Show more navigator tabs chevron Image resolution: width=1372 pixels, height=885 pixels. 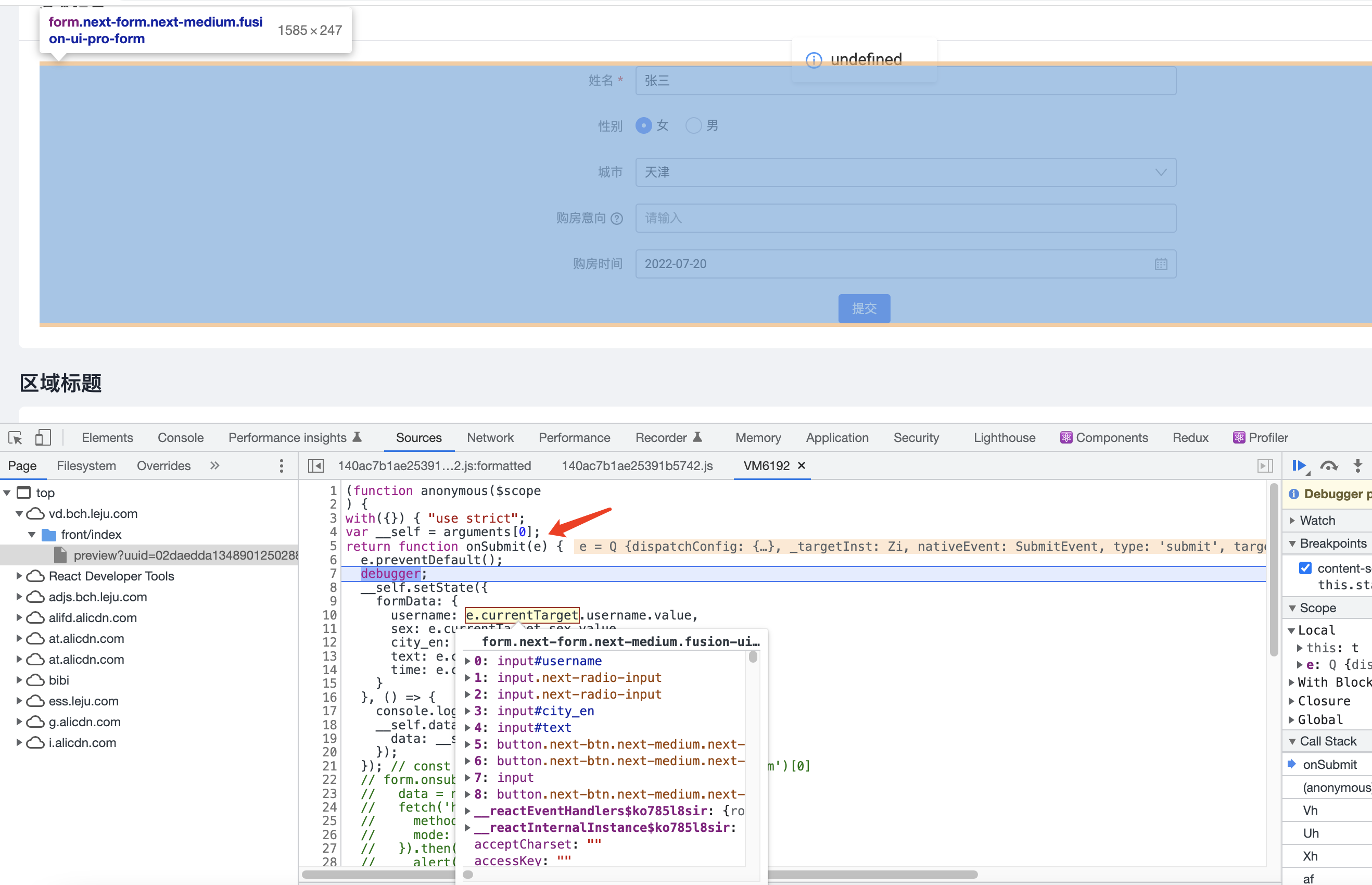pos(215,465)
